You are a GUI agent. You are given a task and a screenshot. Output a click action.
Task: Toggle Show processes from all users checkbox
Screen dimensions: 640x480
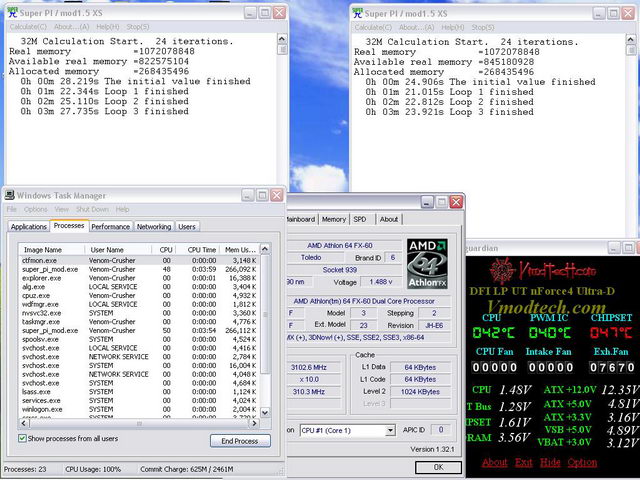point(22,438)
